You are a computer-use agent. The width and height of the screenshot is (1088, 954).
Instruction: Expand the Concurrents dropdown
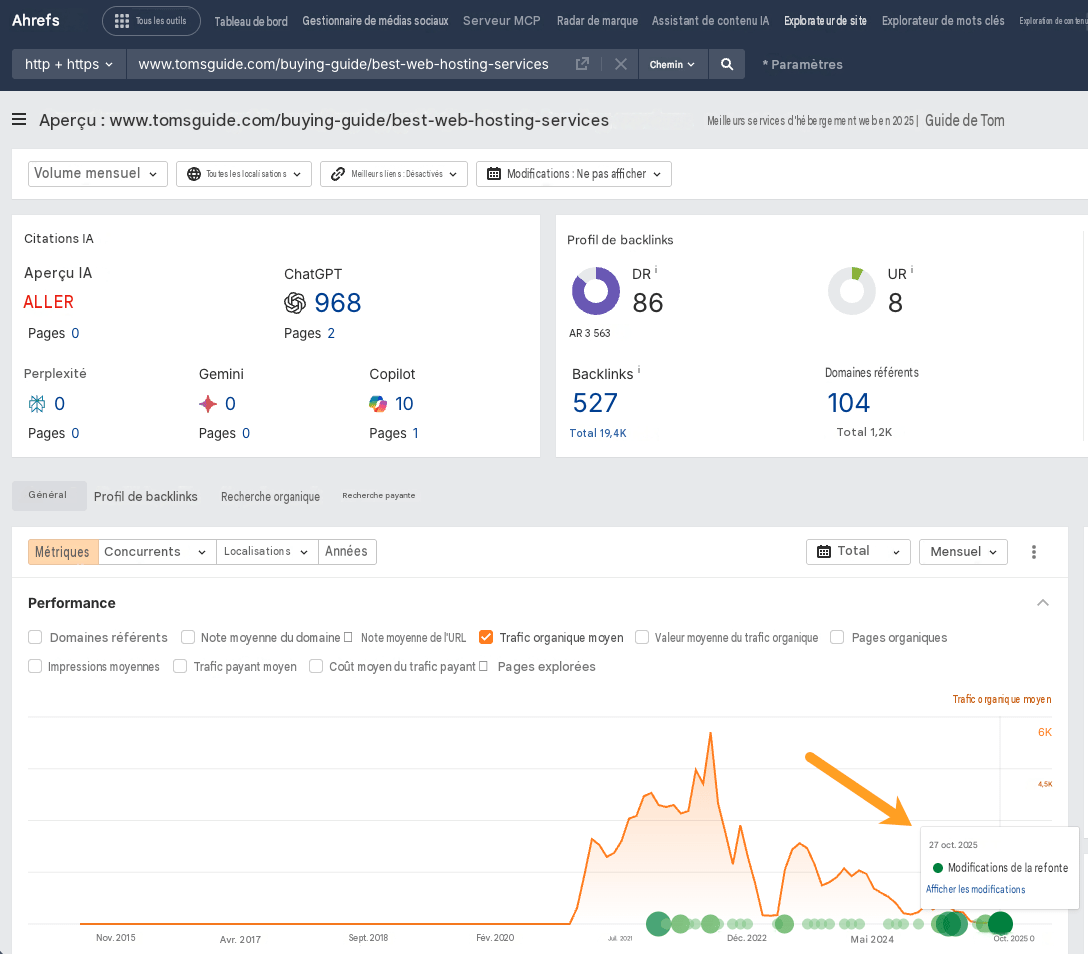click(157, 552)
